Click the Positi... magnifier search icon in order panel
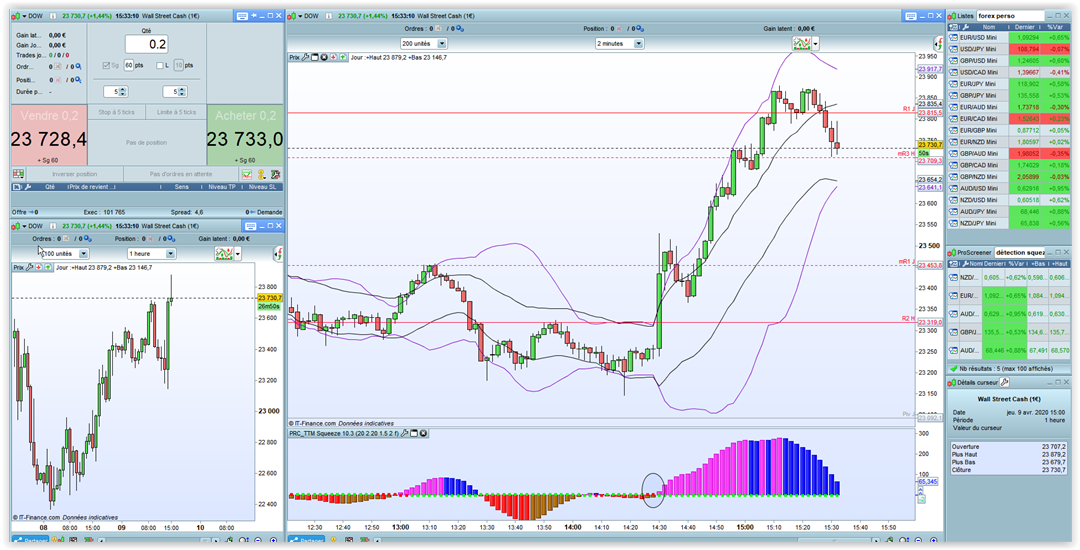1080x550 pixels. coord(78,80)
